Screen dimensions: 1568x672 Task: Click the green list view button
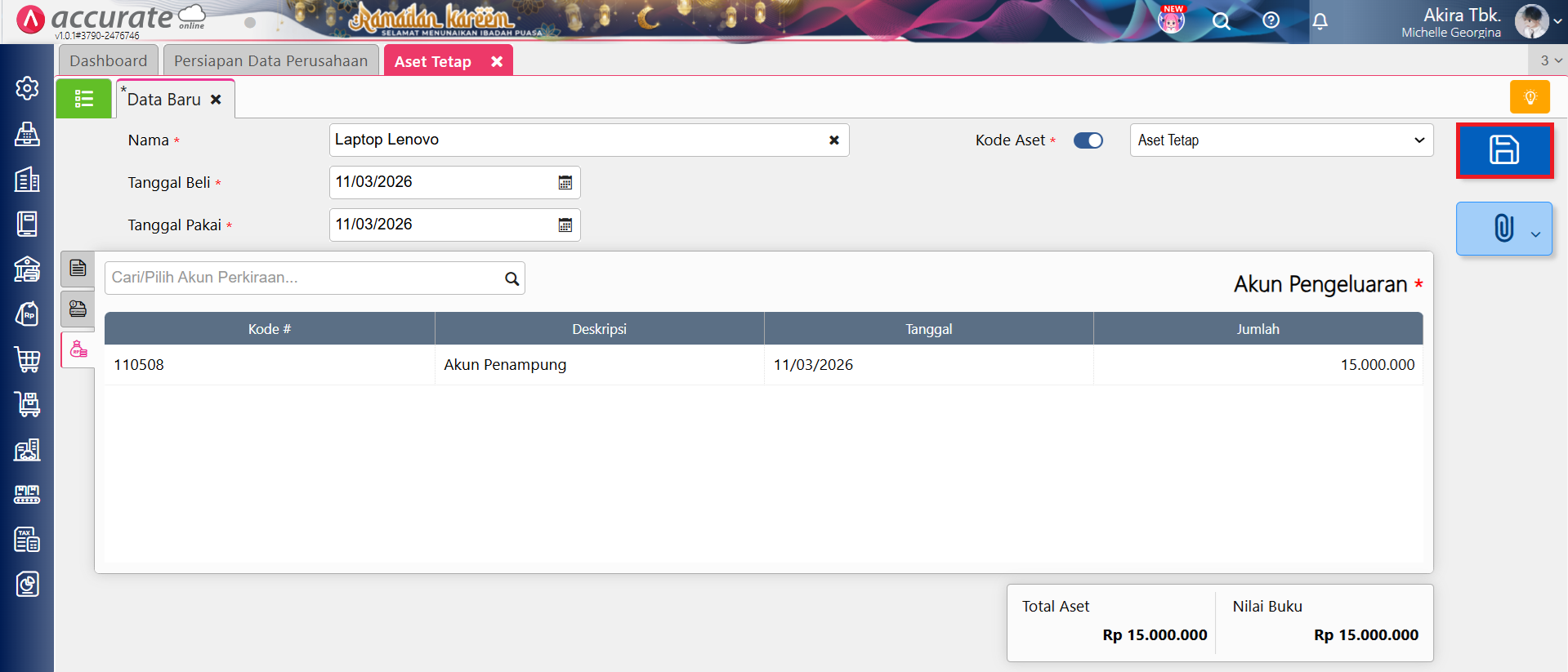[x=83, y=99]
